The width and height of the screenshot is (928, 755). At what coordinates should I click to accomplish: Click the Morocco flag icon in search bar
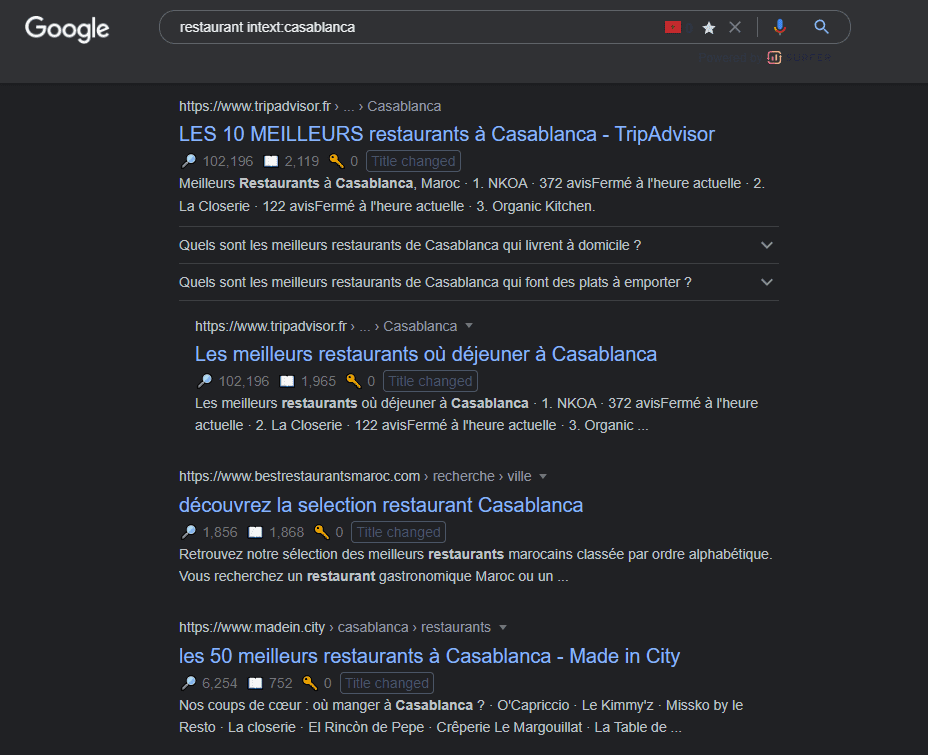[x=673, y=27]
